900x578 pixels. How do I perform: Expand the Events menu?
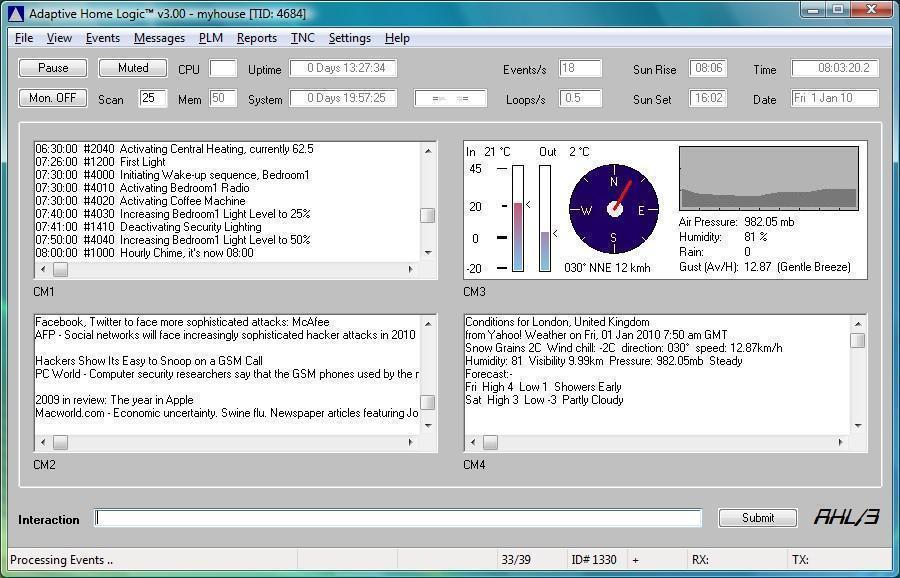coord(102,38)
